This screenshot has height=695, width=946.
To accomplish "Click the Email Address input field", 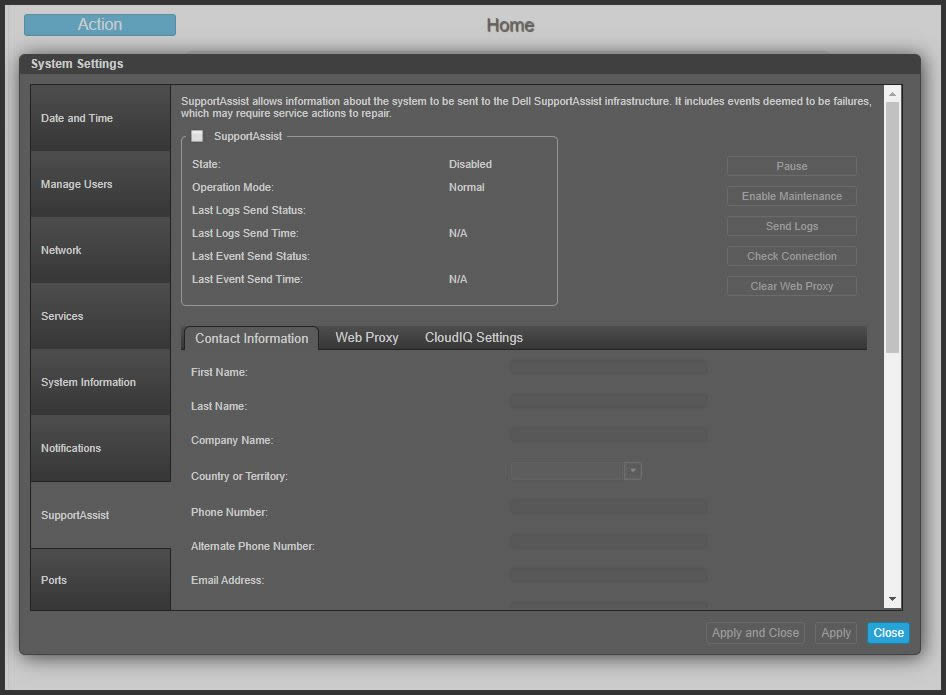I will coord(609,575).
